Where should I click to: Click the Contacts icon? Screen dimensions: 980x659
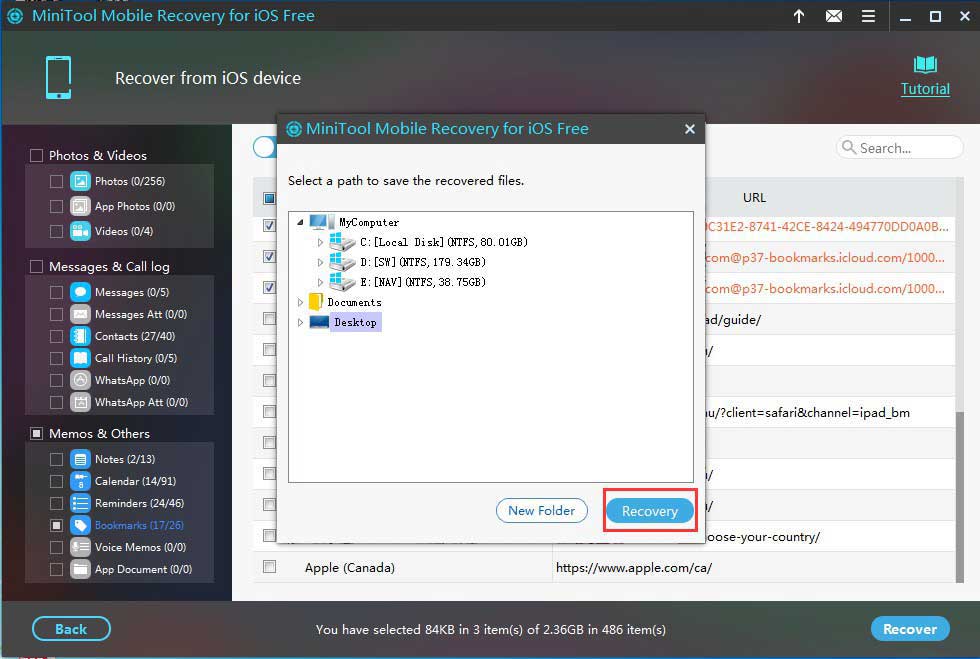click(81, 336)
